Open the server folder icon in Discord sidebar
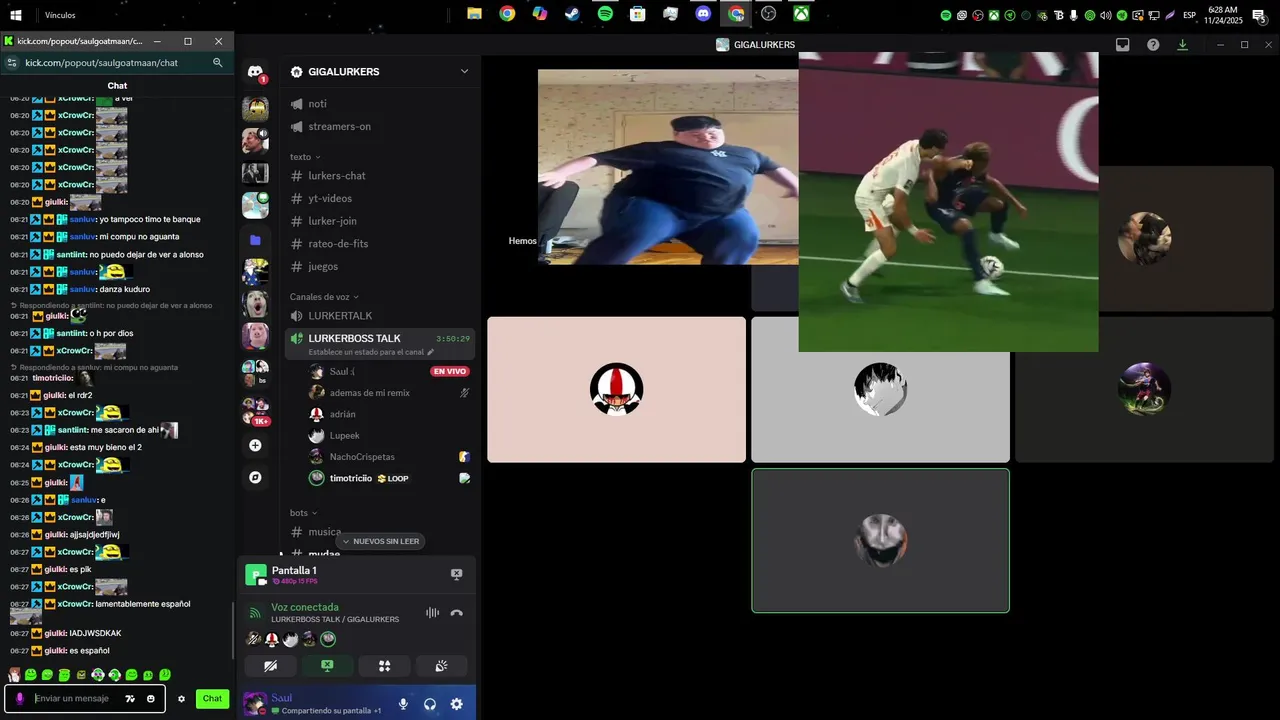This screenshot has height=720, width=1280. tap(255, 240)
